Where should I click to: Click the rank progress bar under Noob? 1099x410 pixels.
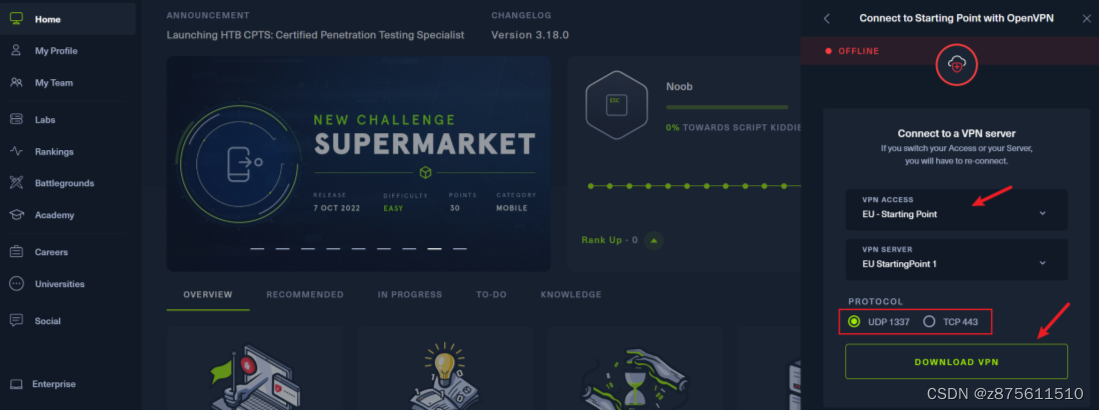727,107
